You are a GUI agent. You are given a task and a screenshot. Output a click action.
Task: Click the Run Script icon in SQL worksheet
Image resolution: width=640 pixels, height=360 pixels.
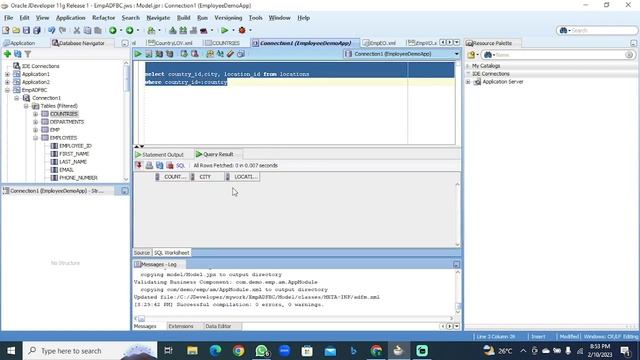(149, 54)
